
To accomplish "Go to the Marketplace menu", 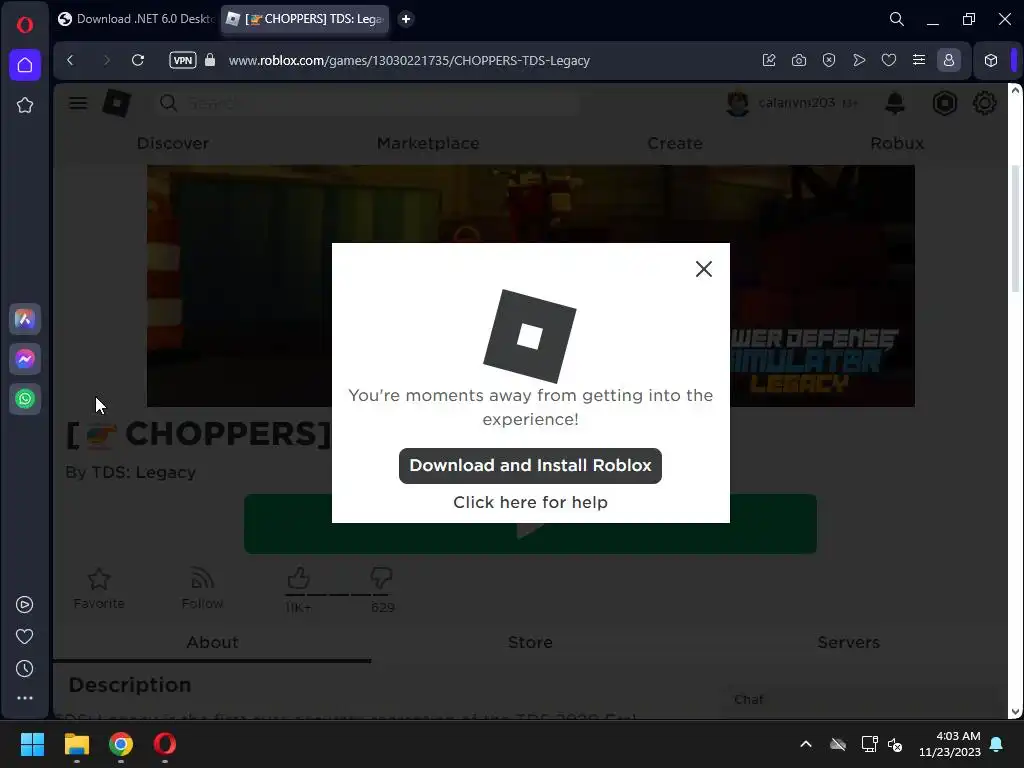I will pyautogui.click(x=428, y=143).
